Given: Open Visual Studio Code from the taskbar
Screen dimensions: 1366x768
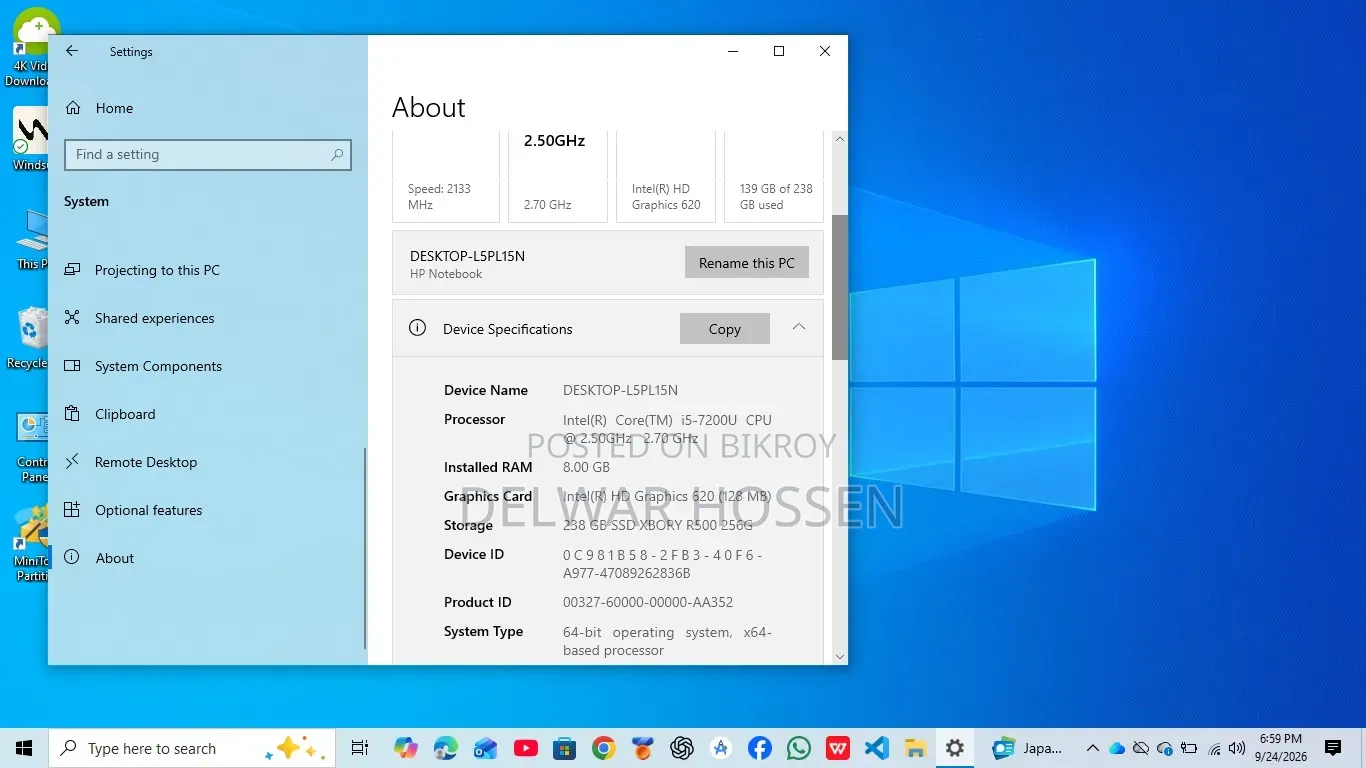Looking at the screenshot, I should pos(877,748).
